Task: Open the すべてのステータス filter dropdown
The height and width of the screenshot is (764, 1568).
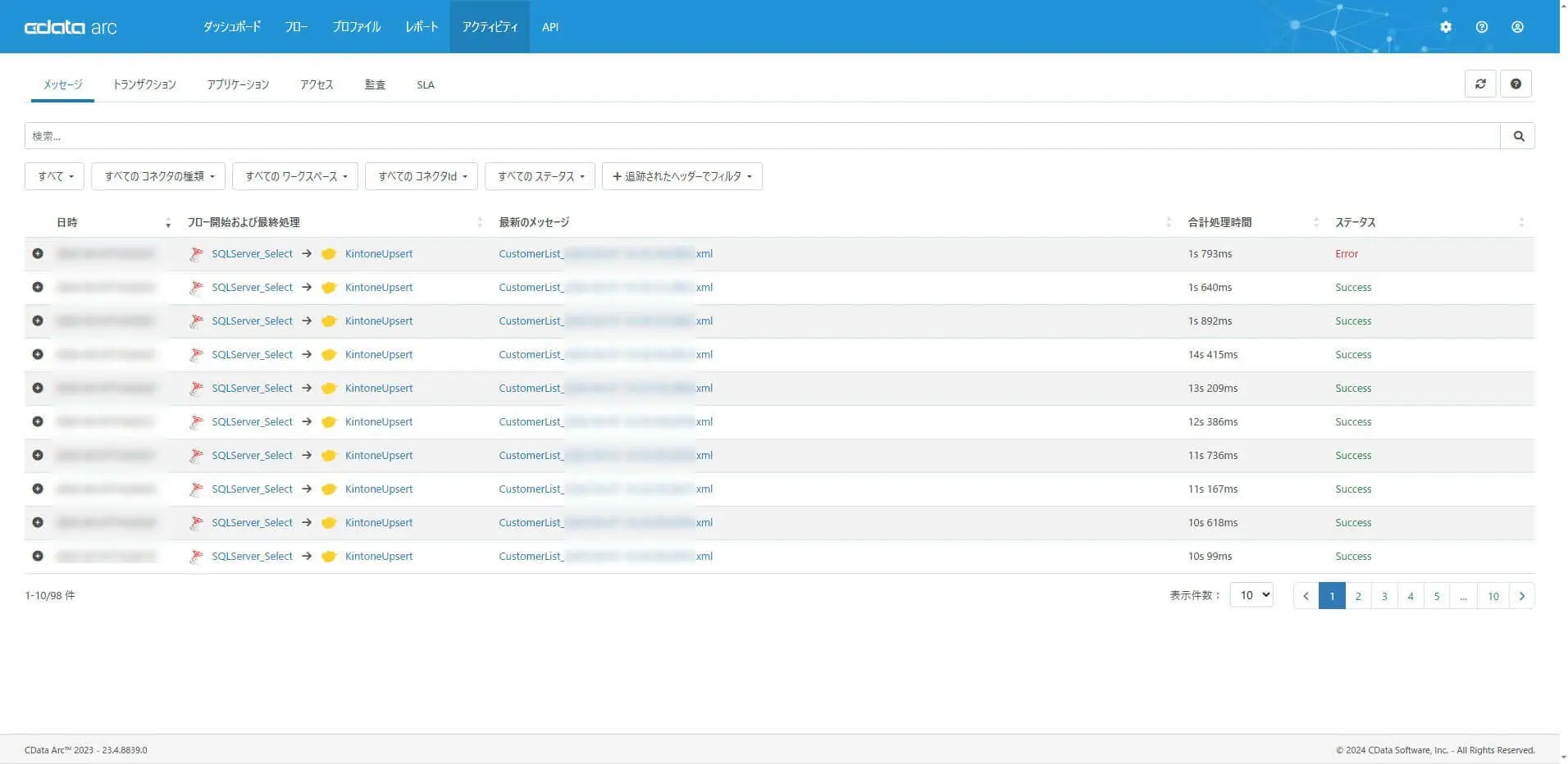Action: tap(540, 176)
